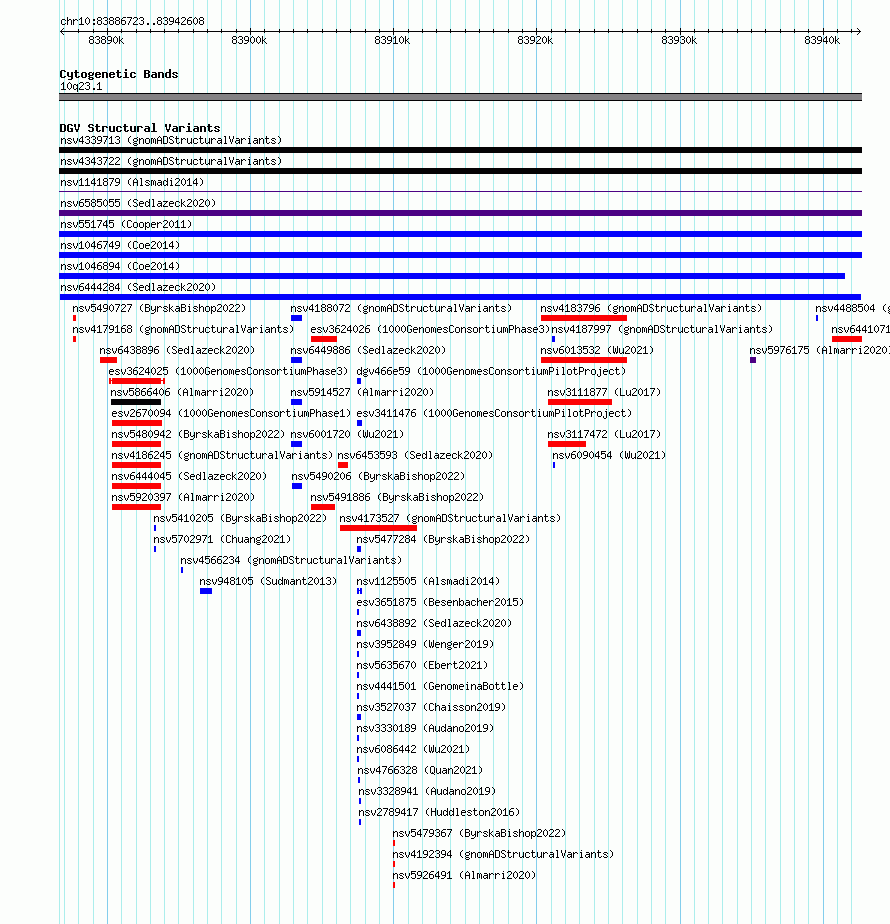This screenshot has width=890, height=924.
Task: Click nsv5635670 (Ebert2021) label
Action: click(x=423, y=665)
